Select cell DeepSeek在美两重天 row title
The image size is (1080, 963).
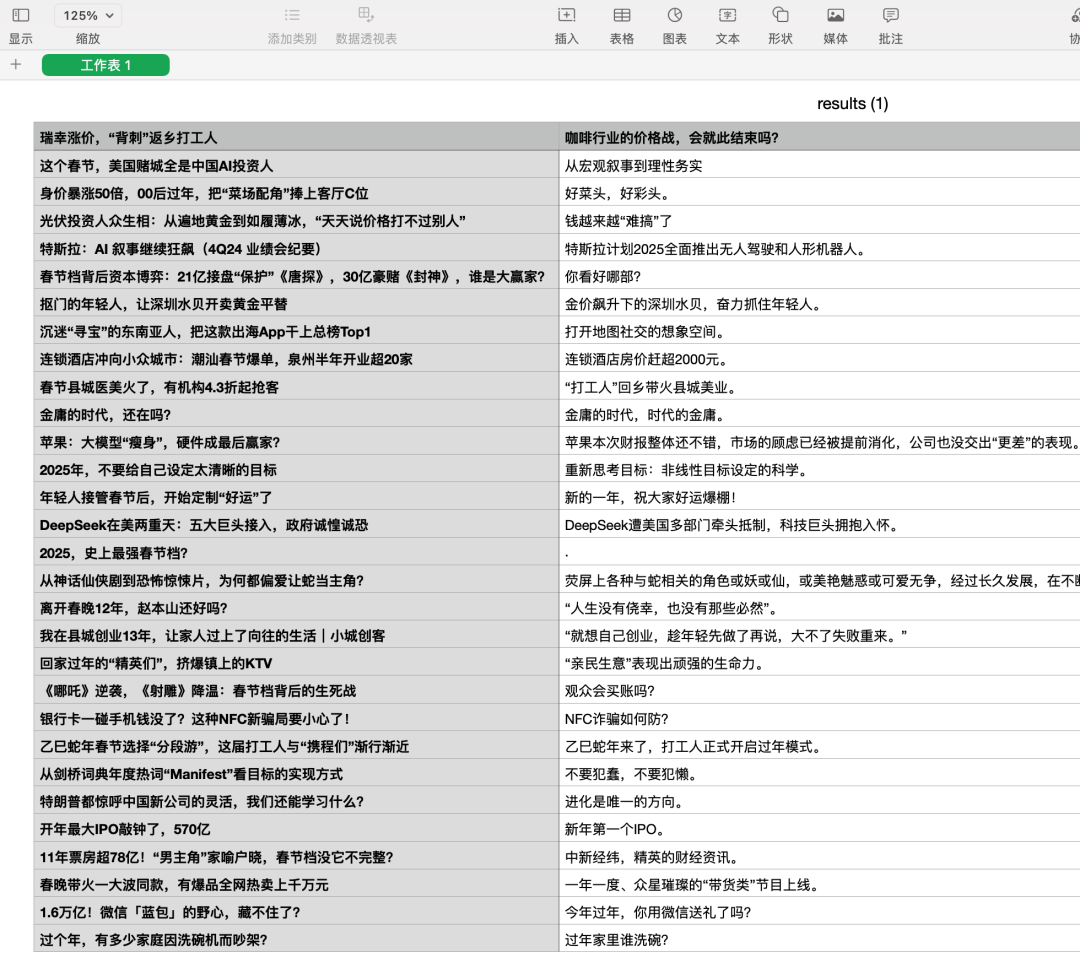(296, 525)
